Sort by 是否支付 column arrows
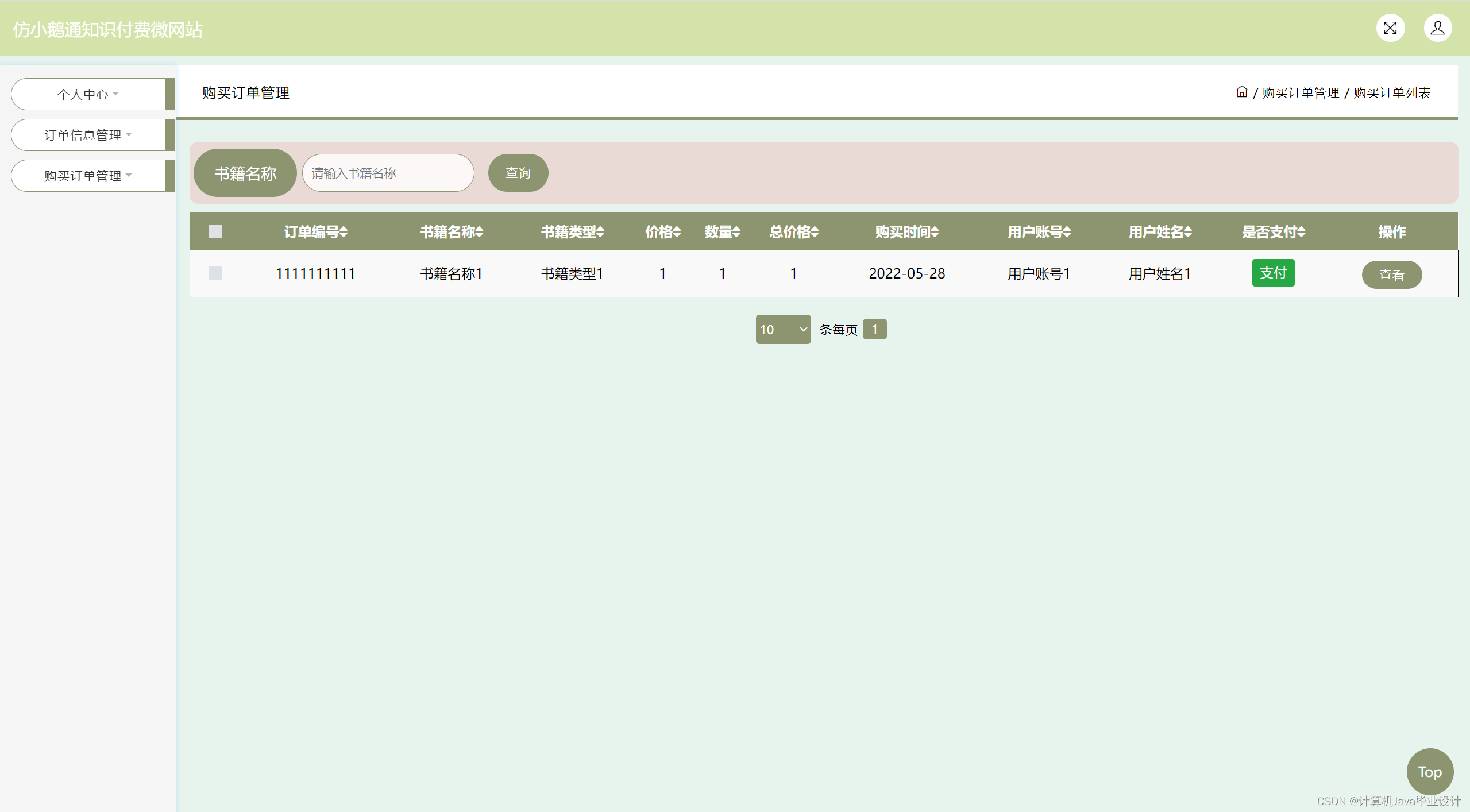Screen dimensions: 1470x812 click(1301, 232)
